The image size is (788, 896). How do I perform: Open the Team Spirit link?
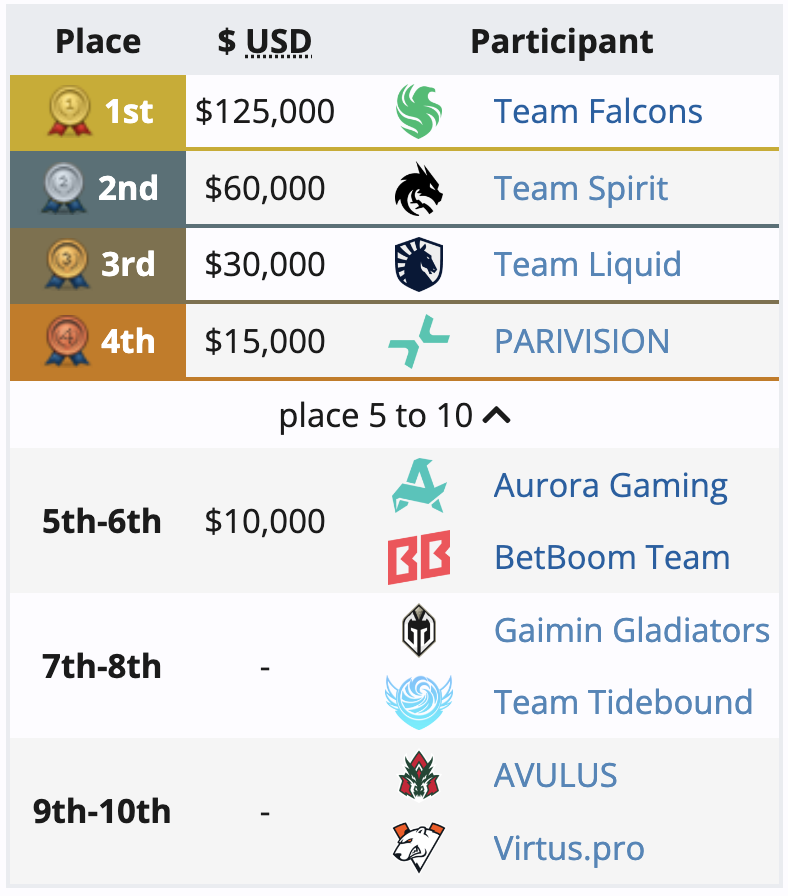tap(581, 189)
